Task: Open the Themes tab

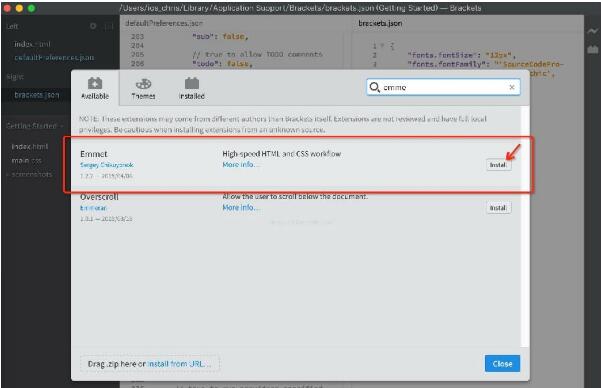Action: [143, 89]
